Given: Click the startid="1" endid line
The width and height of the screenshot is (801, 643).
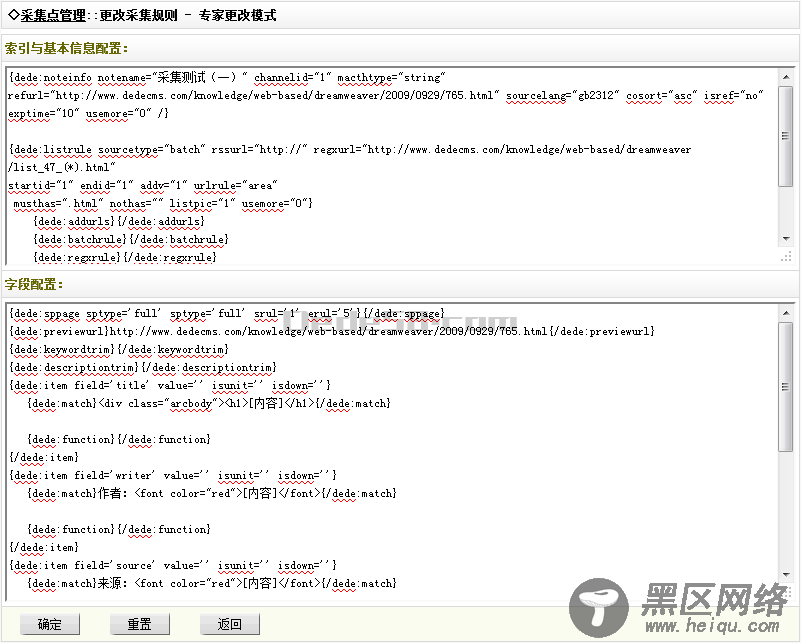Looking at the screenshot, I should (x=143, y=185).
